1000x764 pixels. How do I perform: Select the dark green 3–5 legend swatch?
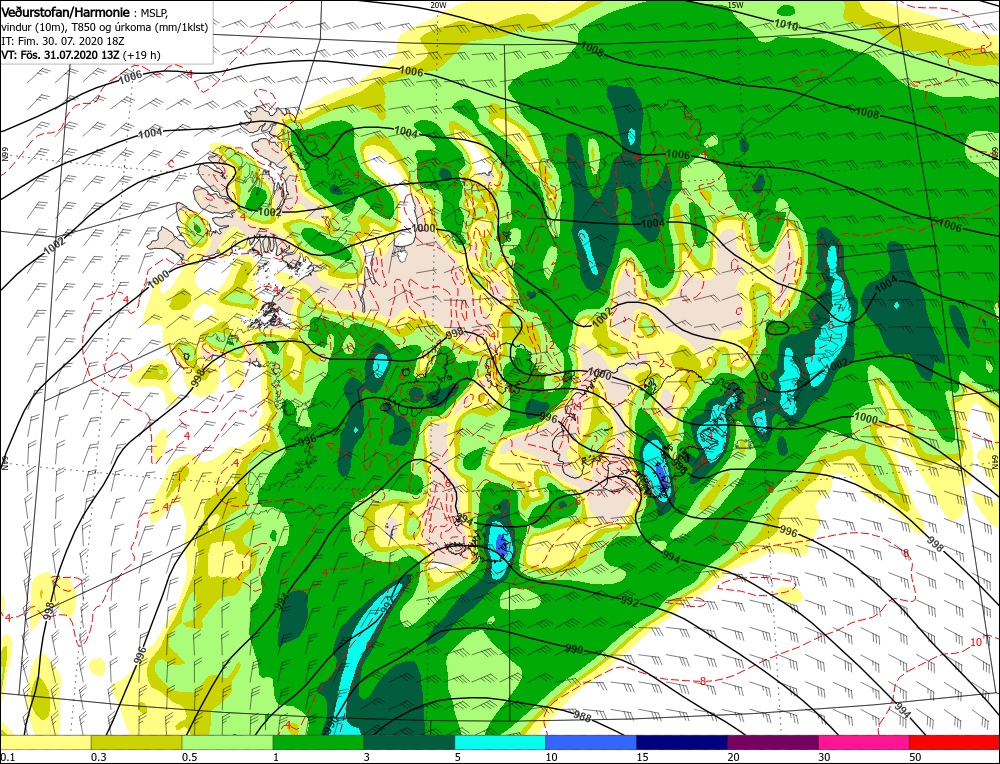(x=409, y=742)
